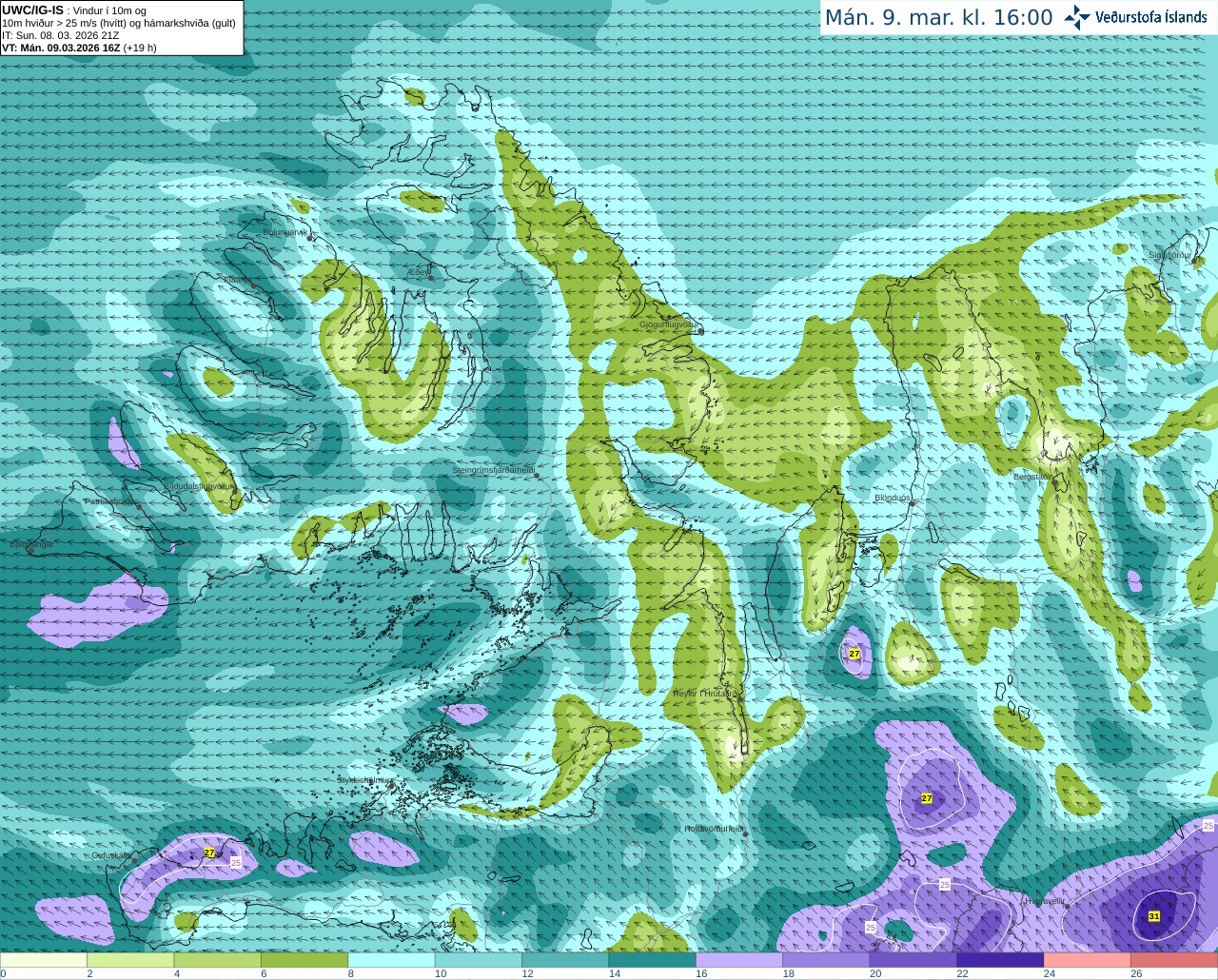Click the Gjögurflugvöllur station label
Image resolution: width=1218 pixels, height=980 pixels.
[668, 324]
